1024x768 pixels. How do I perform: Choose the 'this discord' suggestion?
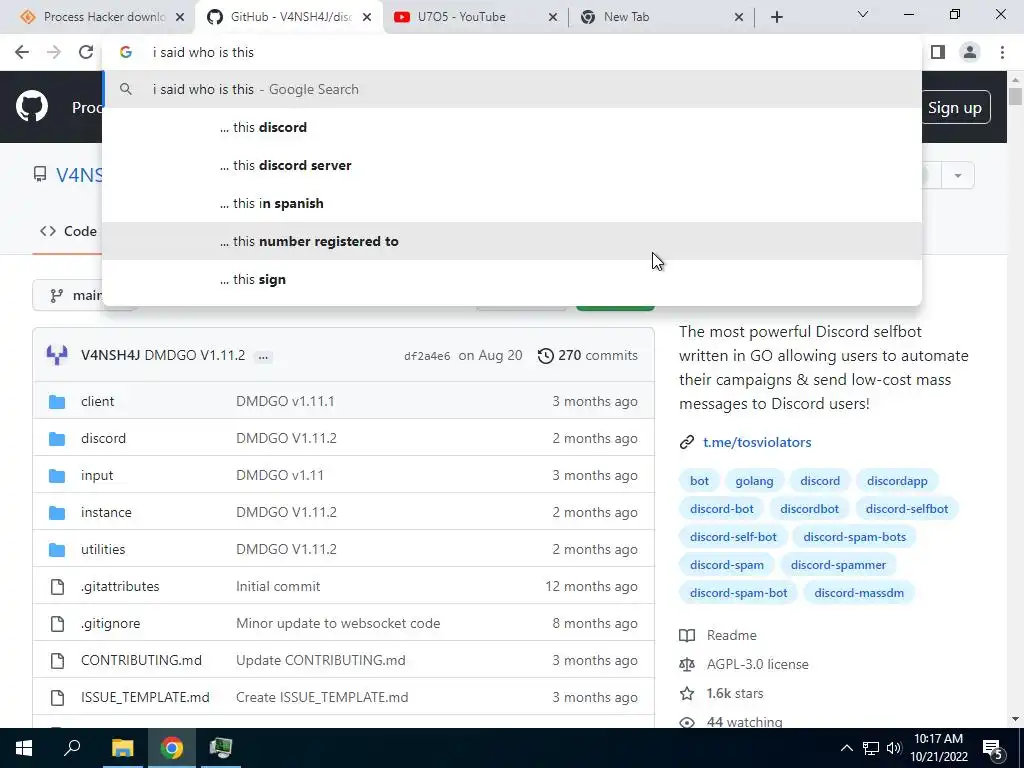(x=512, y=127)
